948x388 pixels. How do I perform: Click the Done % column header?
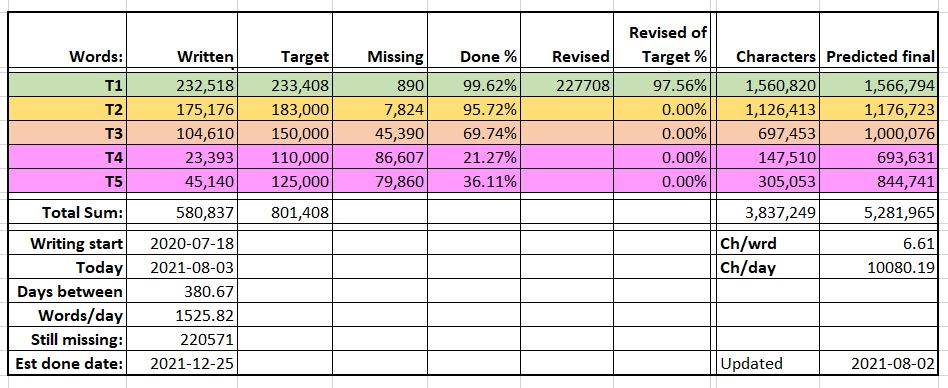tap(473, 39)
